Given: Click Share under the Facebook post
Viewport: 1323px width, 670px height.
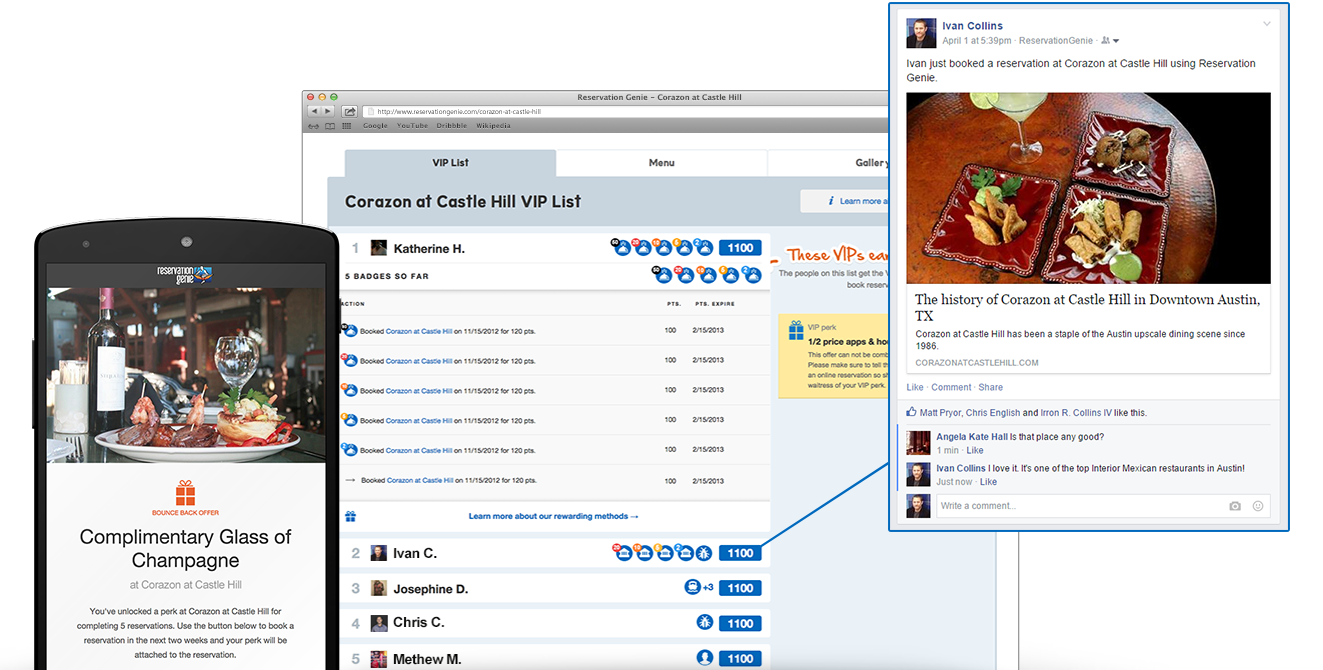Looking at the screenshot, I should pos(990,387).
